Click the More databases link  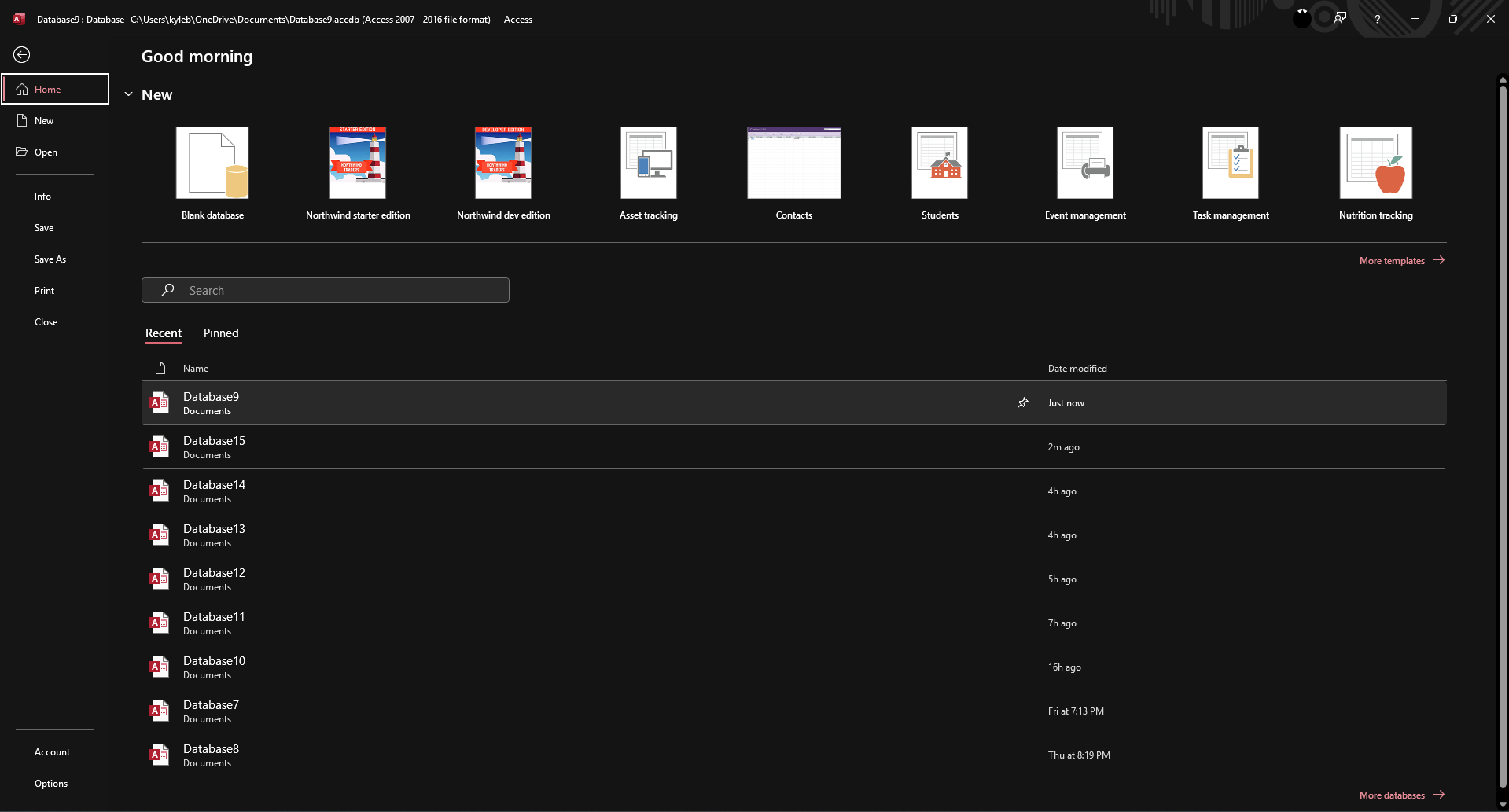coord(1402,795)
